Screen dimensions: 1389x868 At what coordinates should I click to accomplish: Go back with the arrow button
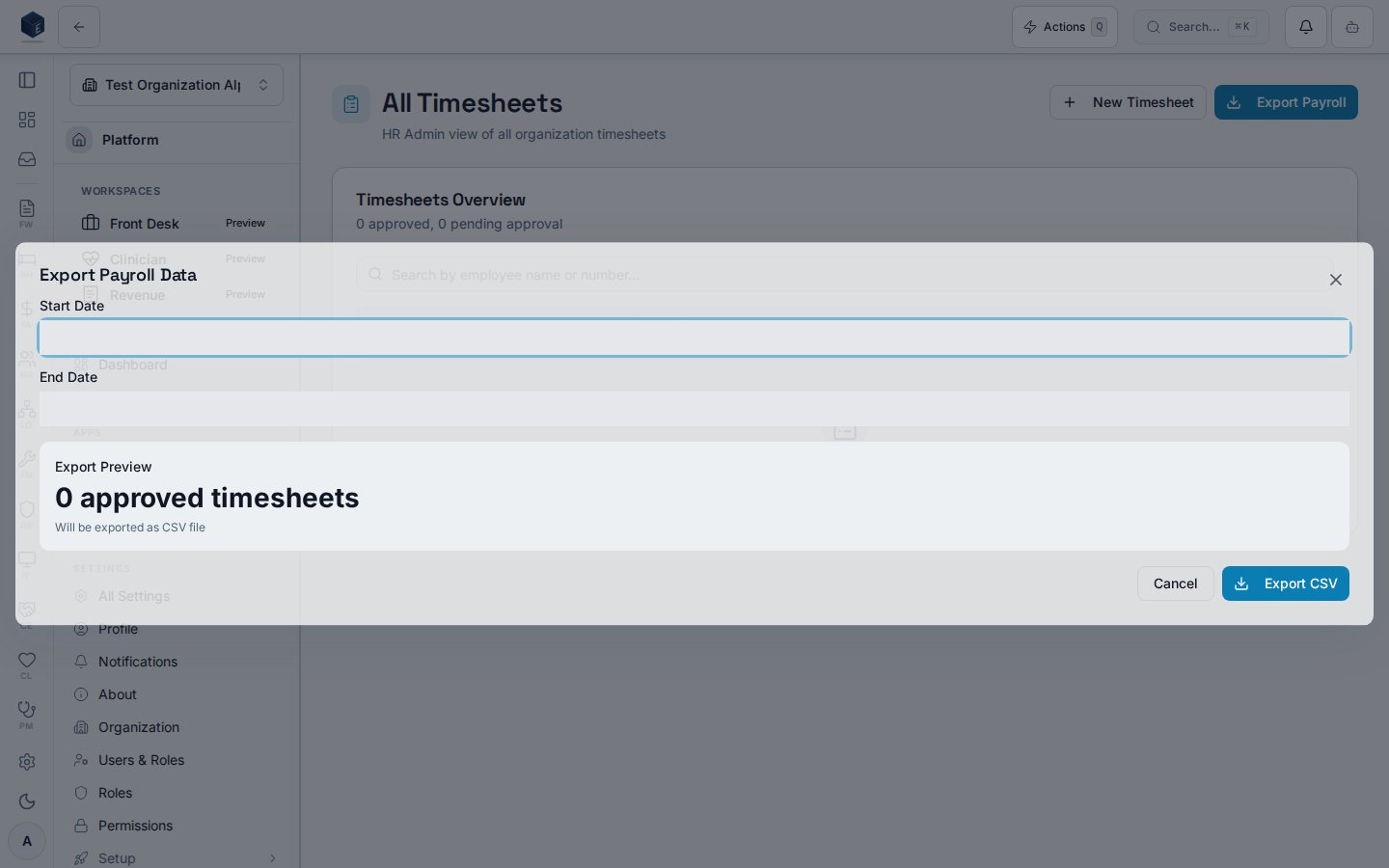(79, 27)
